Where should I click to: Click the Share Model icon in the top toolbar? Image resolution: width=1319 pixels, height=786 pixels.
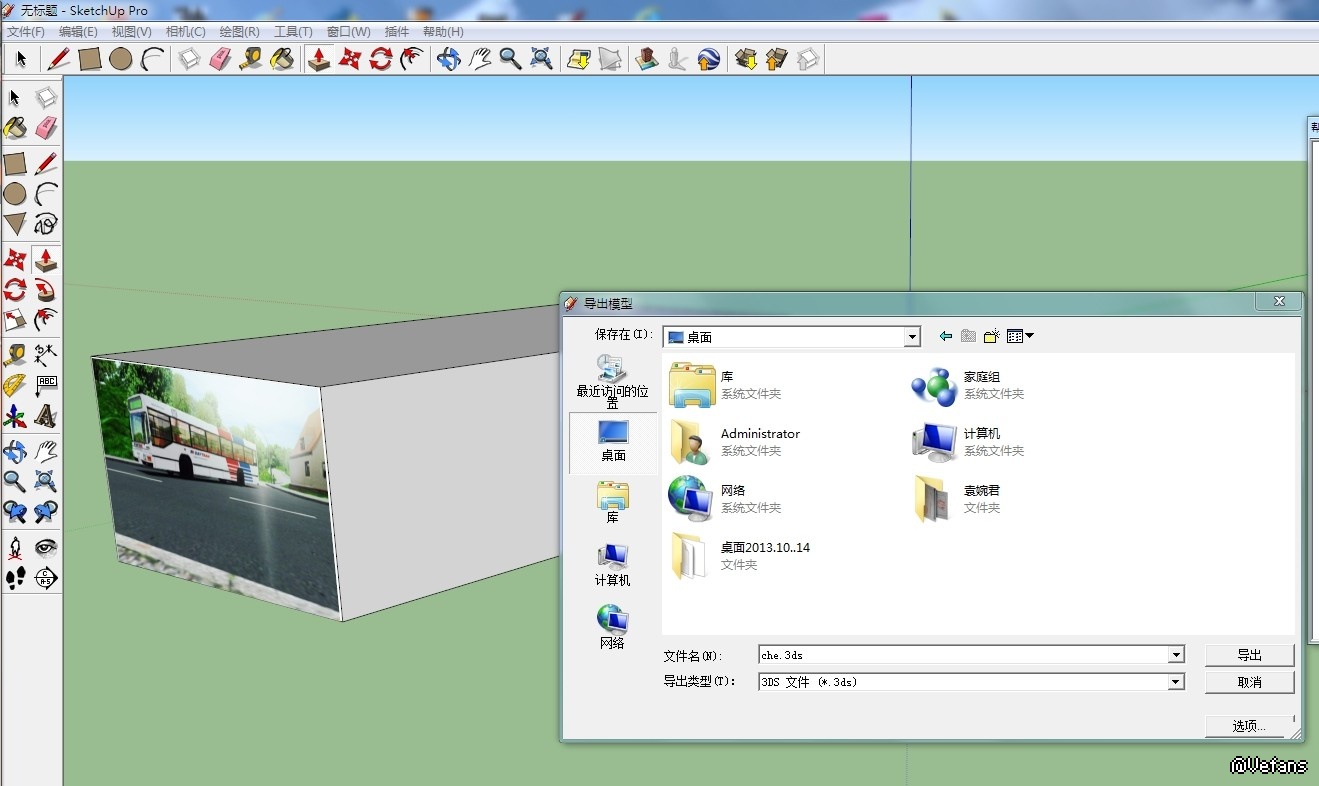776,59
